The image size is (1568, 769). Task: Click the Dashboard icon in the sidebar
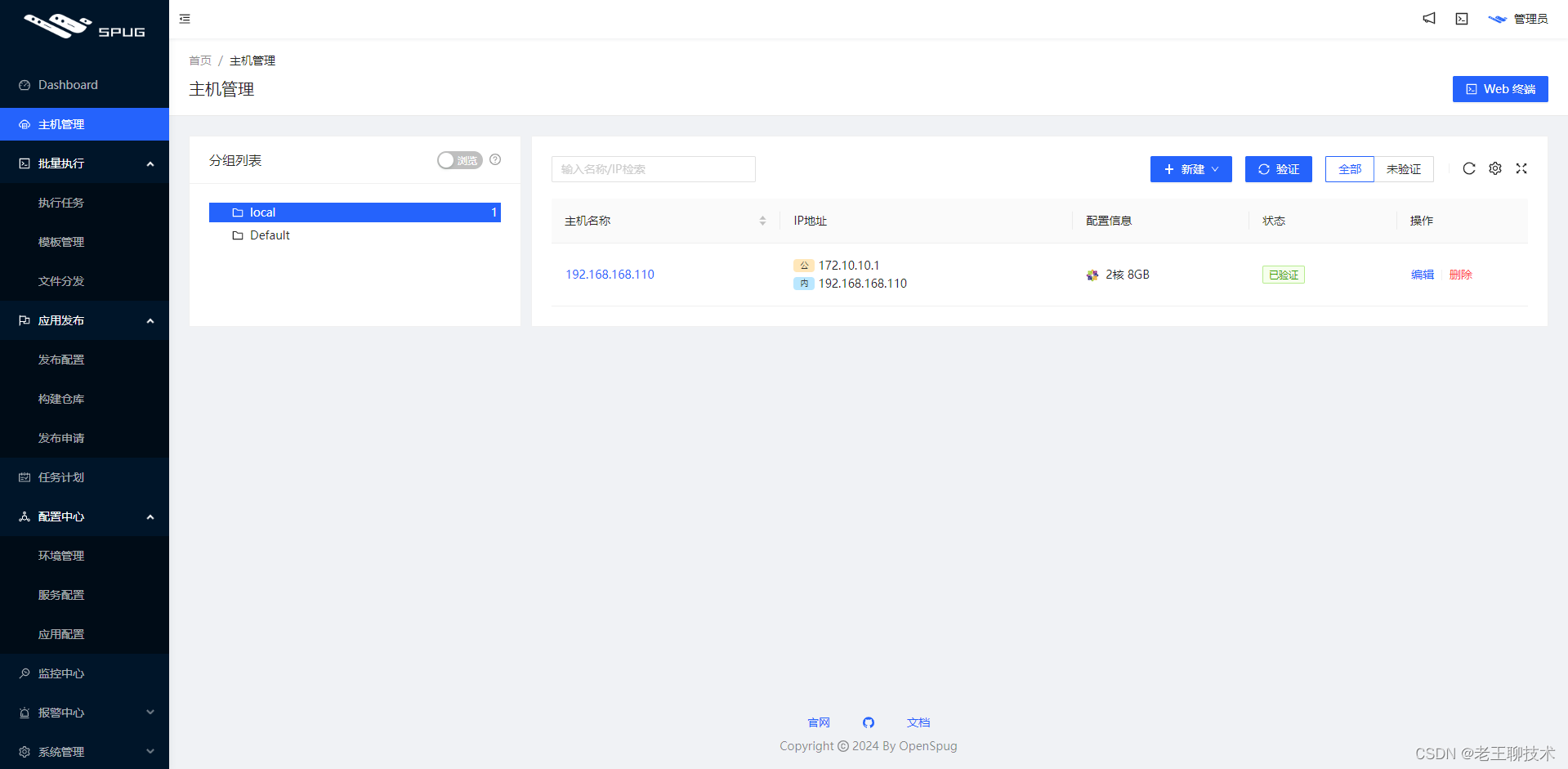(x=25, y=85)
